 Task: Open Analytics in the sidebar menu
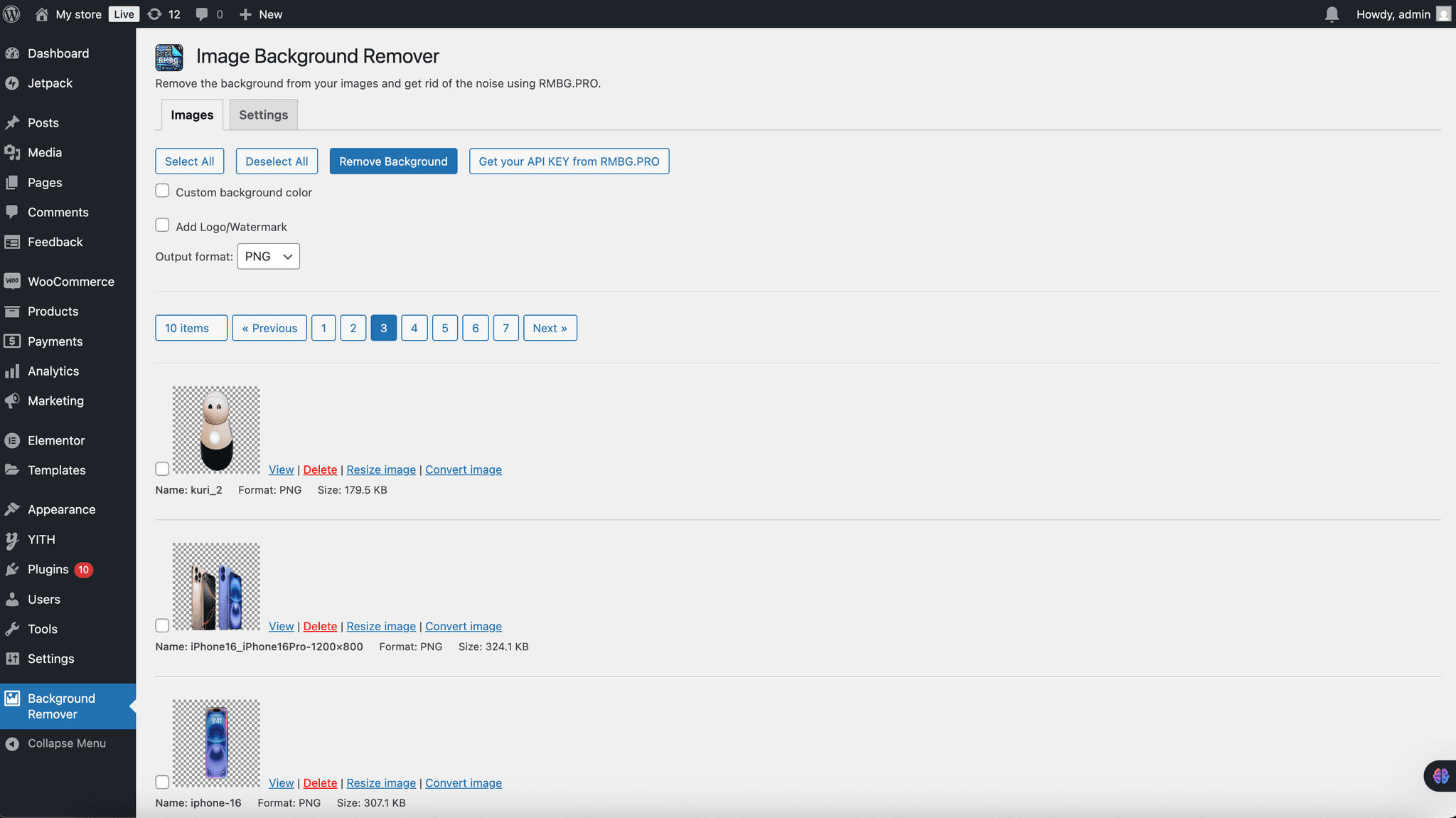[53, 371]
